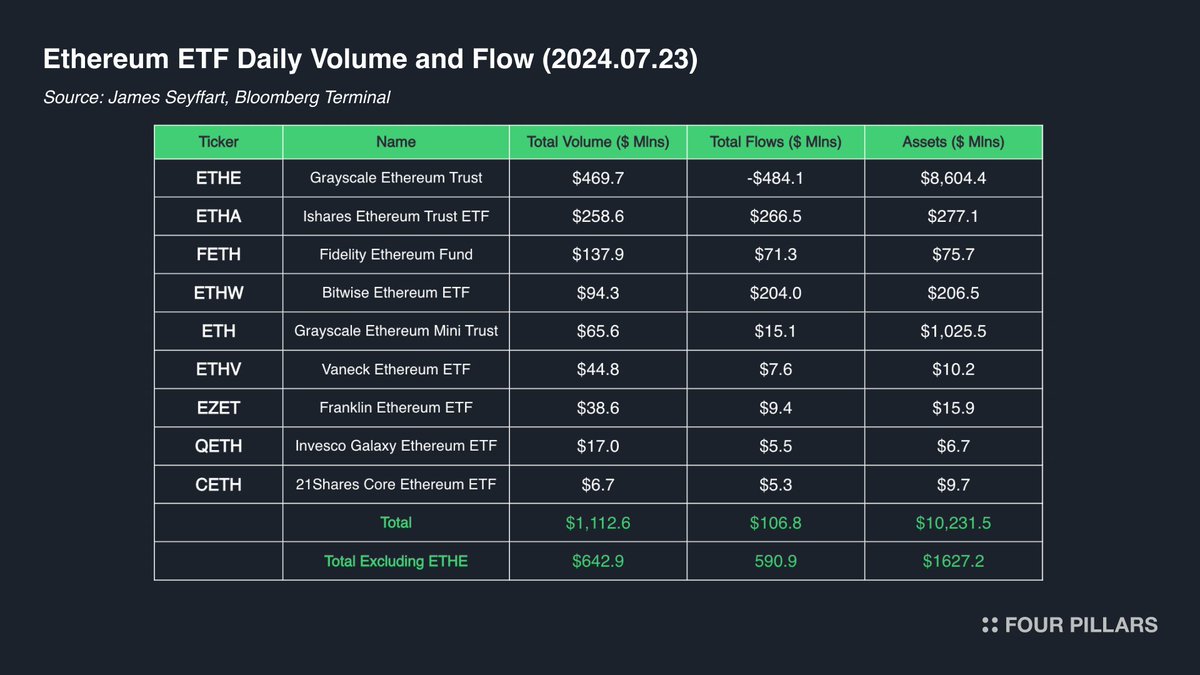Click the Fidelity Ethereum Fund name cell
This screenshot has height=675, width=1200.
click(x=396, y=254)
